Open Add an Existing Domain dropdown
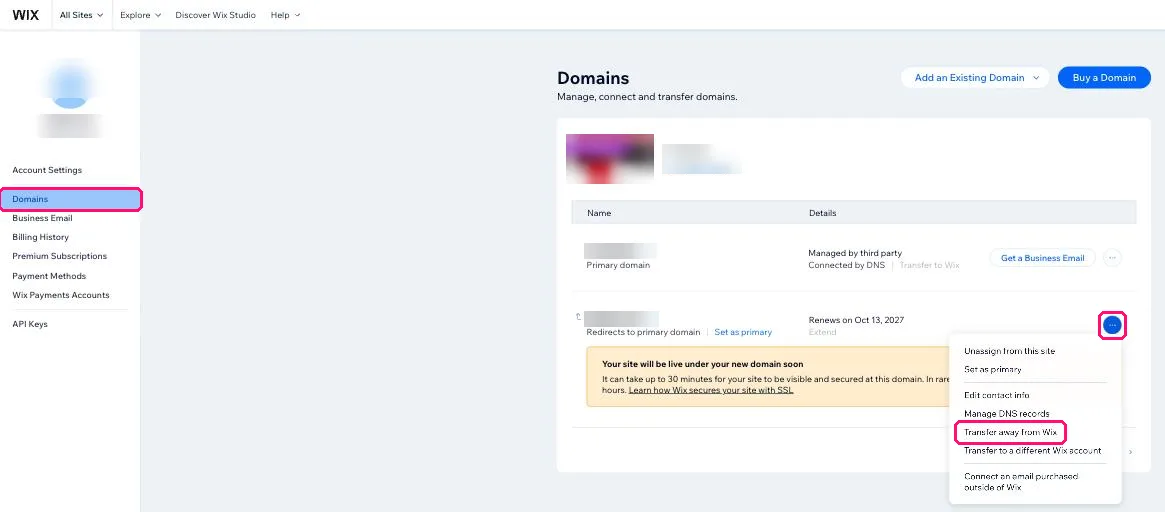This screenshot has width=1165, height=512. point(975,77)
